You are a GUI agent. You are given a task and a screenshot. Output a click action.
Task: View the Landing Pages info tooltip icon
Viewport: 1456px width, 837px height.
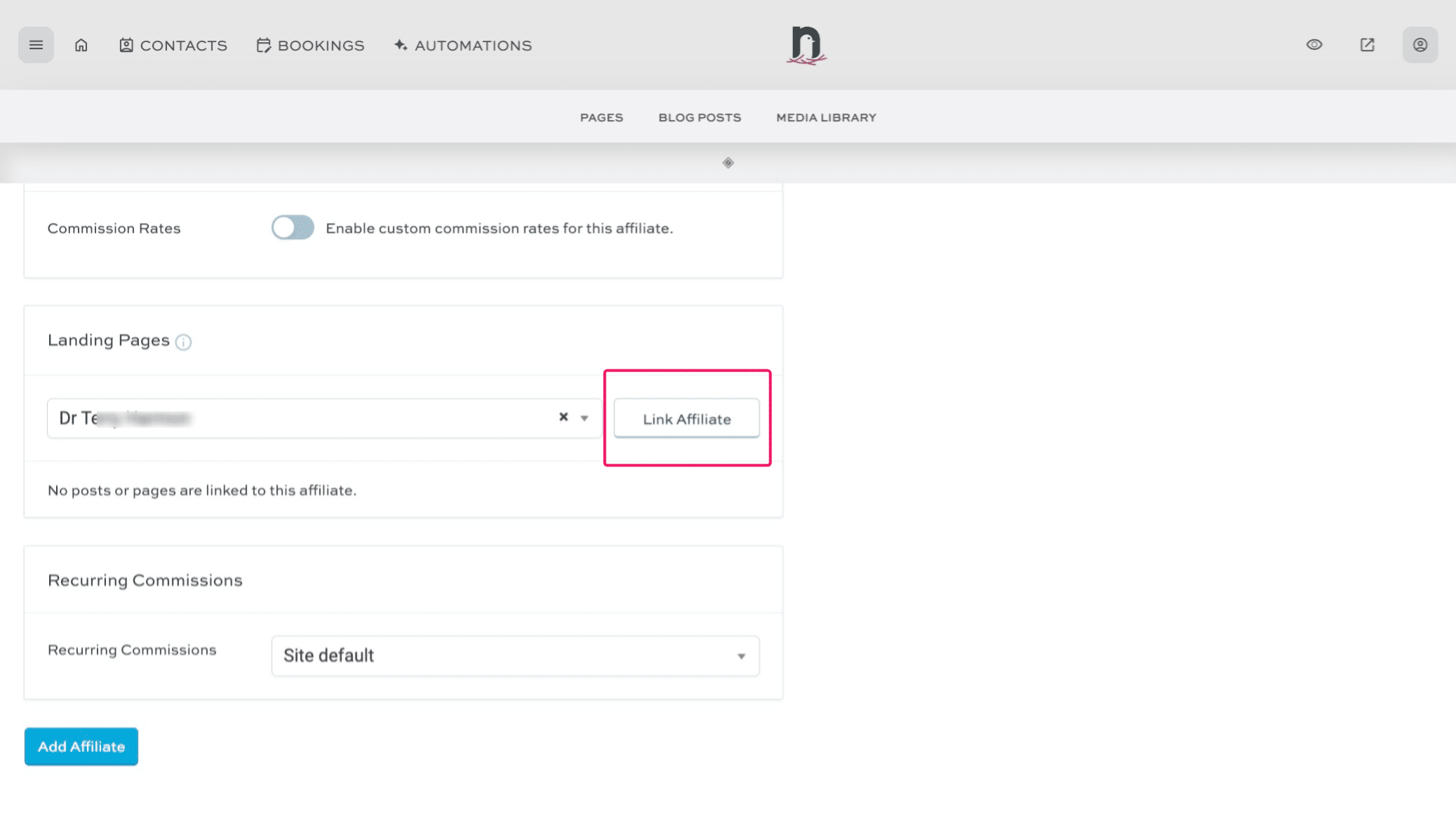click(184, 342)
